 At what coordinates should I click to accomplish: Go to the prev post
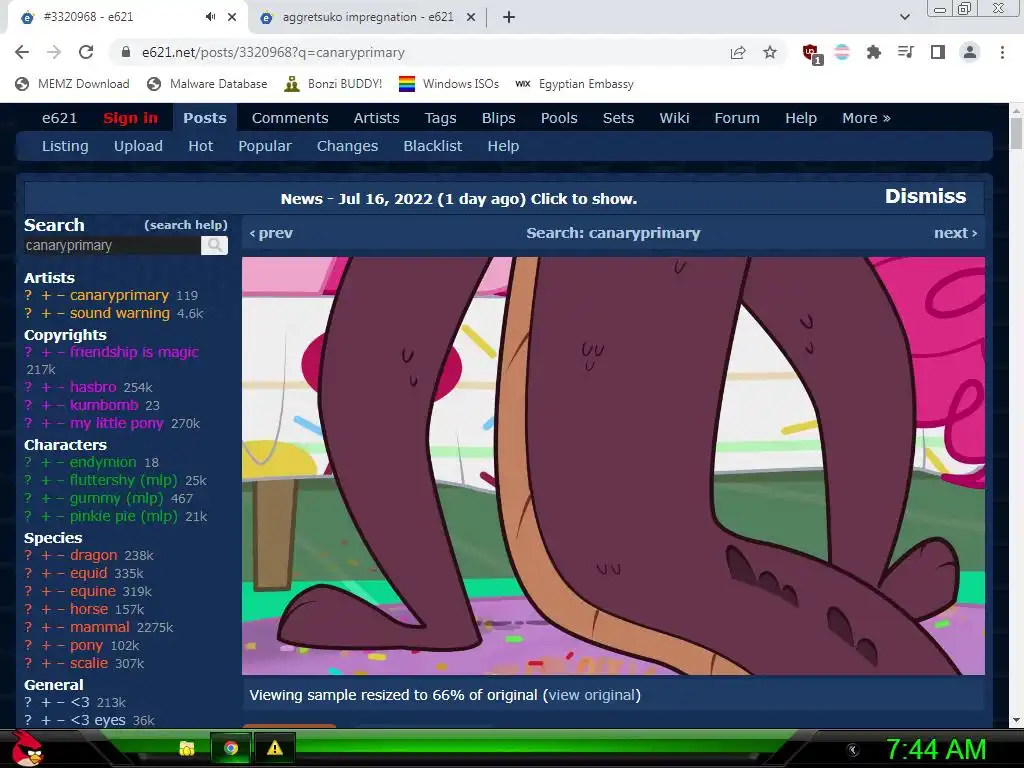click(x=271, y=233)
